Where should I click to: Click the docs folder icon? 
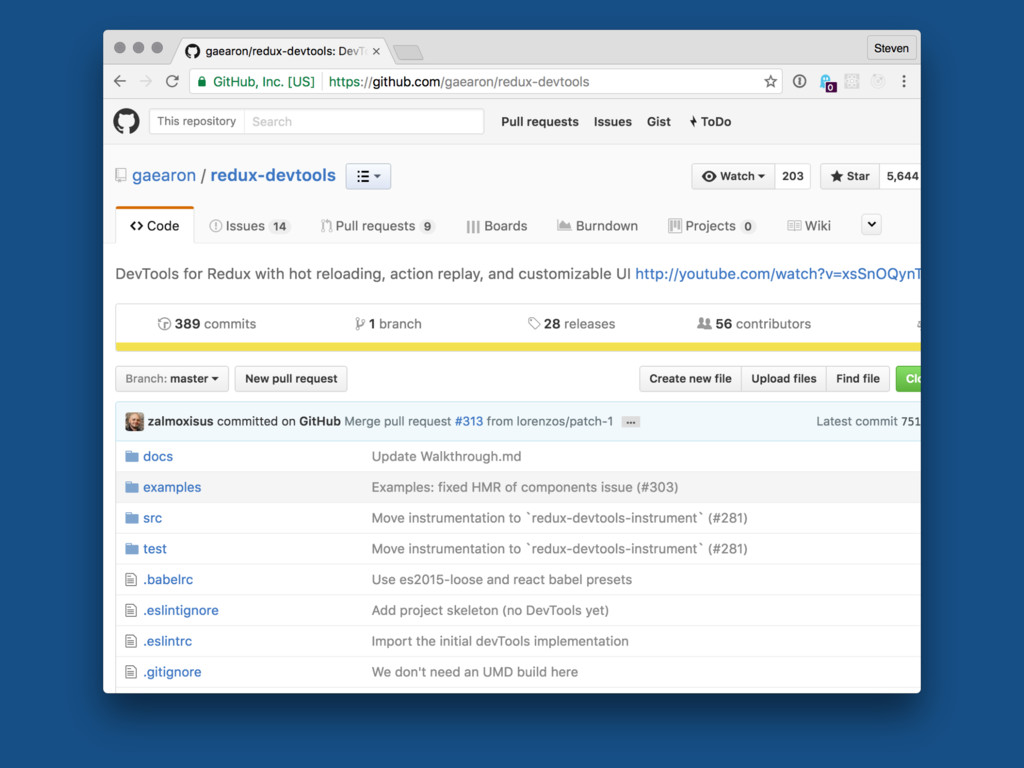pos(132,456)
